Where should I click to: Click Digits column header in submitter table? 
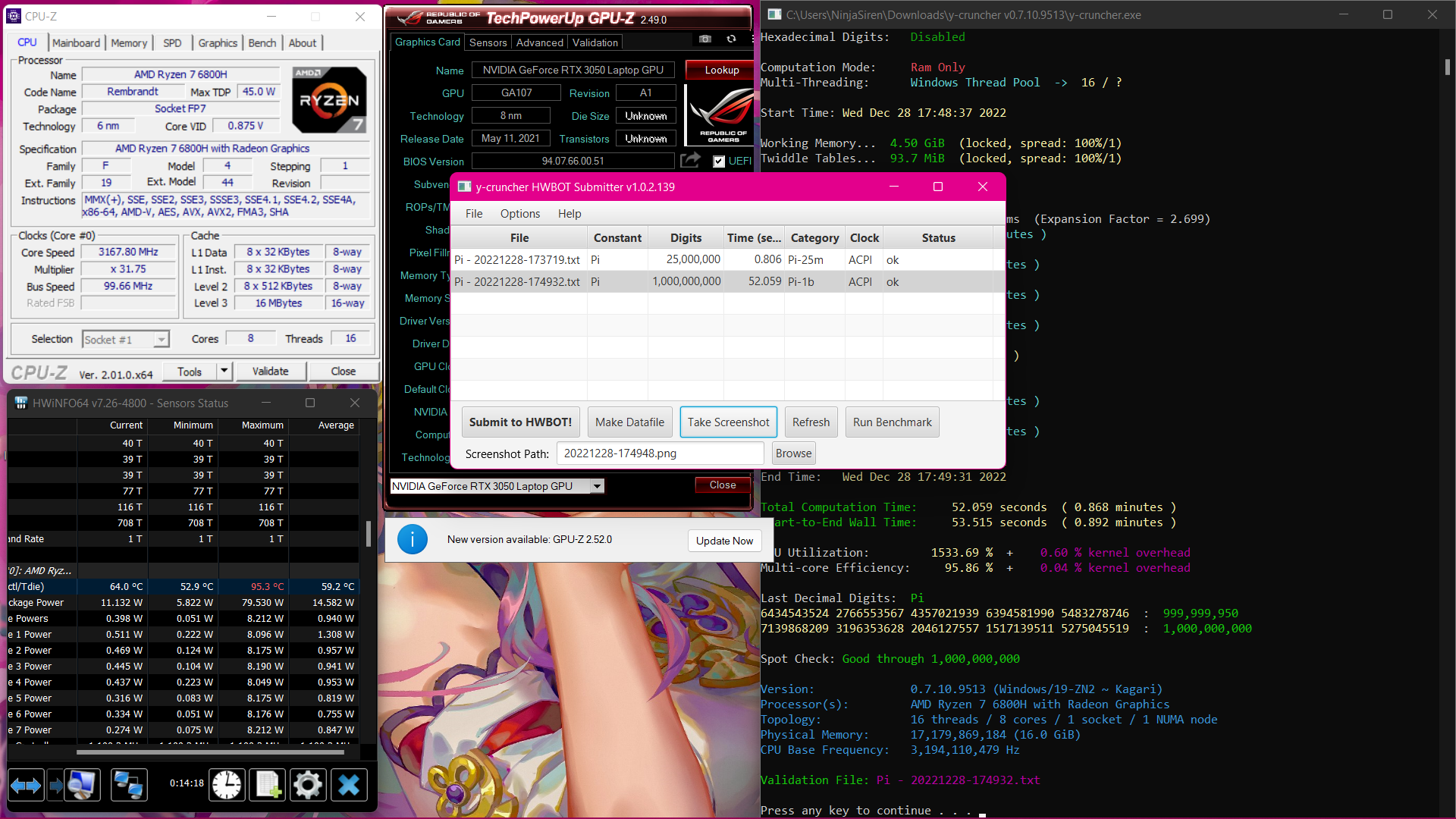[x=686, y=237]
